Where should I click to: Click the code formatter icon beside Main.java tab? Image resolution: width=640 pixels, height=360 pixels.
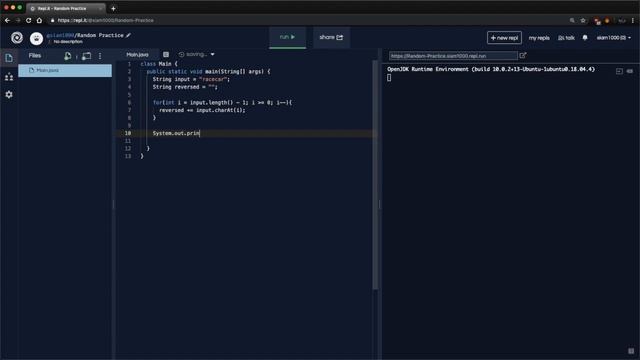(x=166, y=54)
